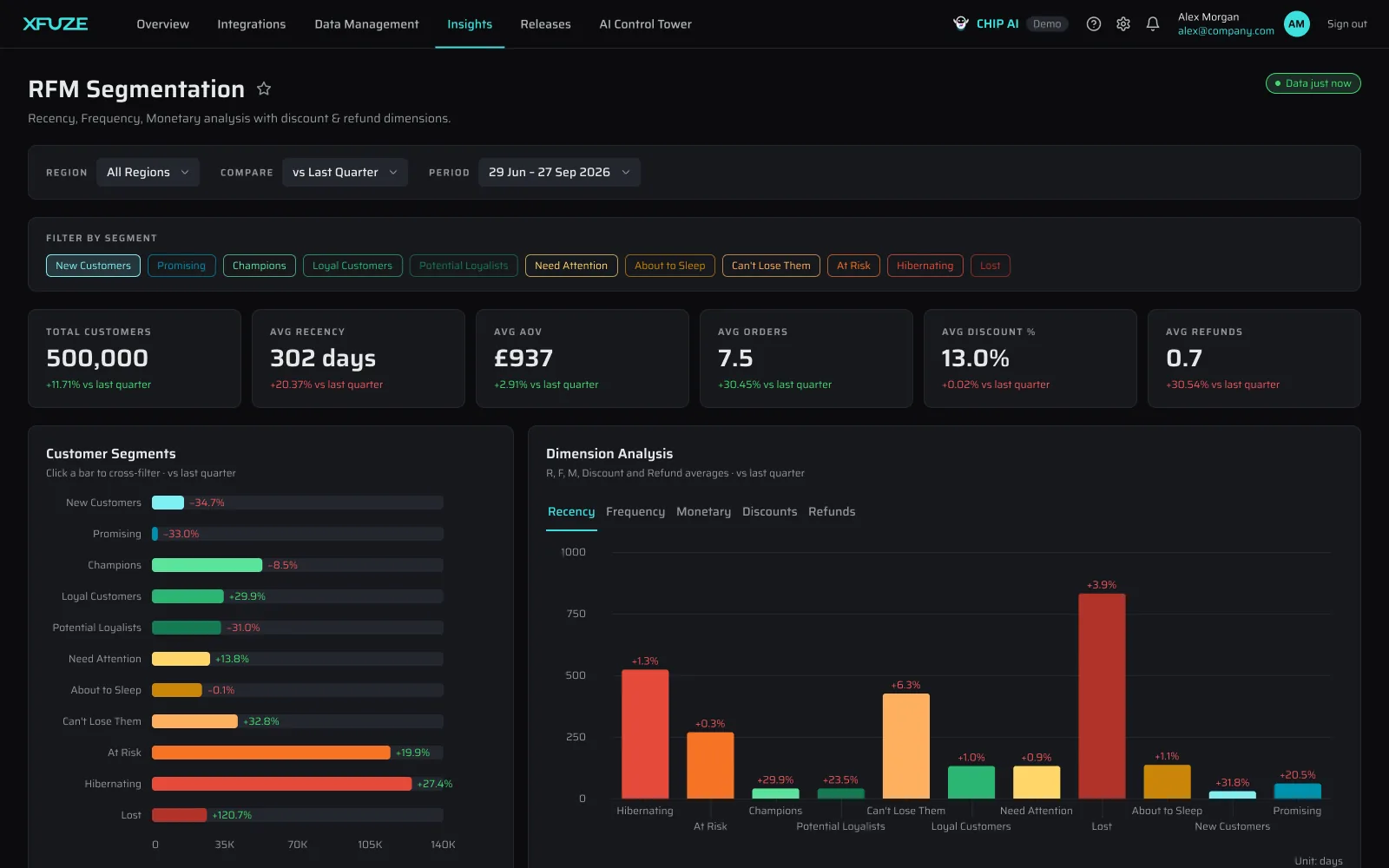Click the alex@company.com email link
This screenshot has width=1389, height=868.
tap(1226, 31)
